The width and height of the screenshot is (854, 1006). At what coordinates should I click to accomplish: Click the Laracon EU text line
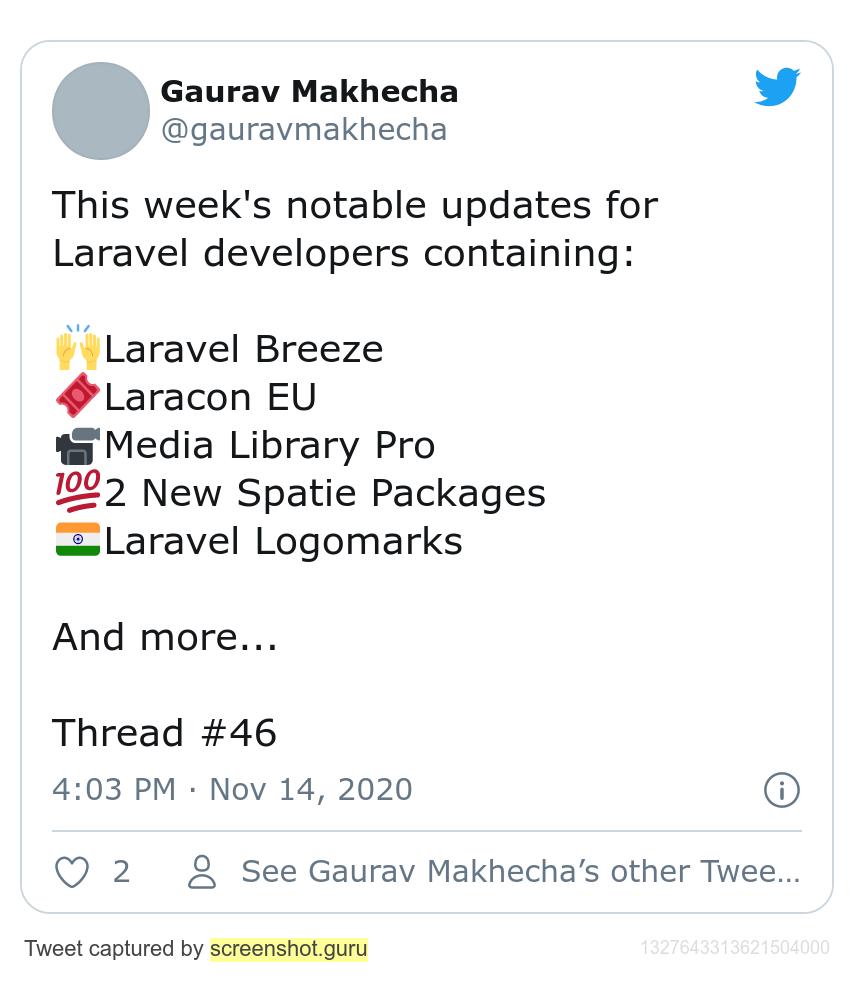186,396
